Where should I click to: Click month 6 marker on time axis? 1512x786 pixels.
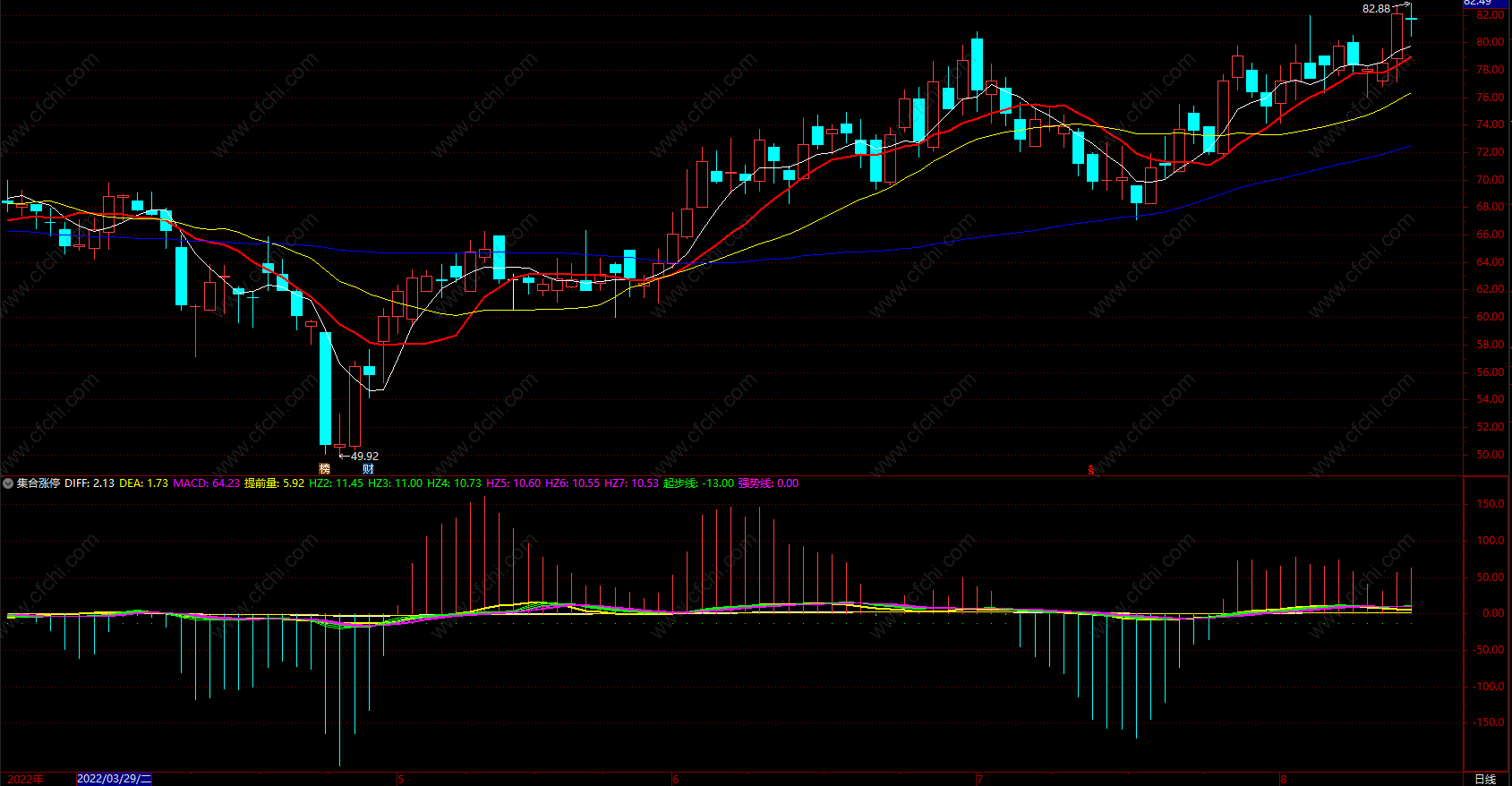click(x=675, y=779)
